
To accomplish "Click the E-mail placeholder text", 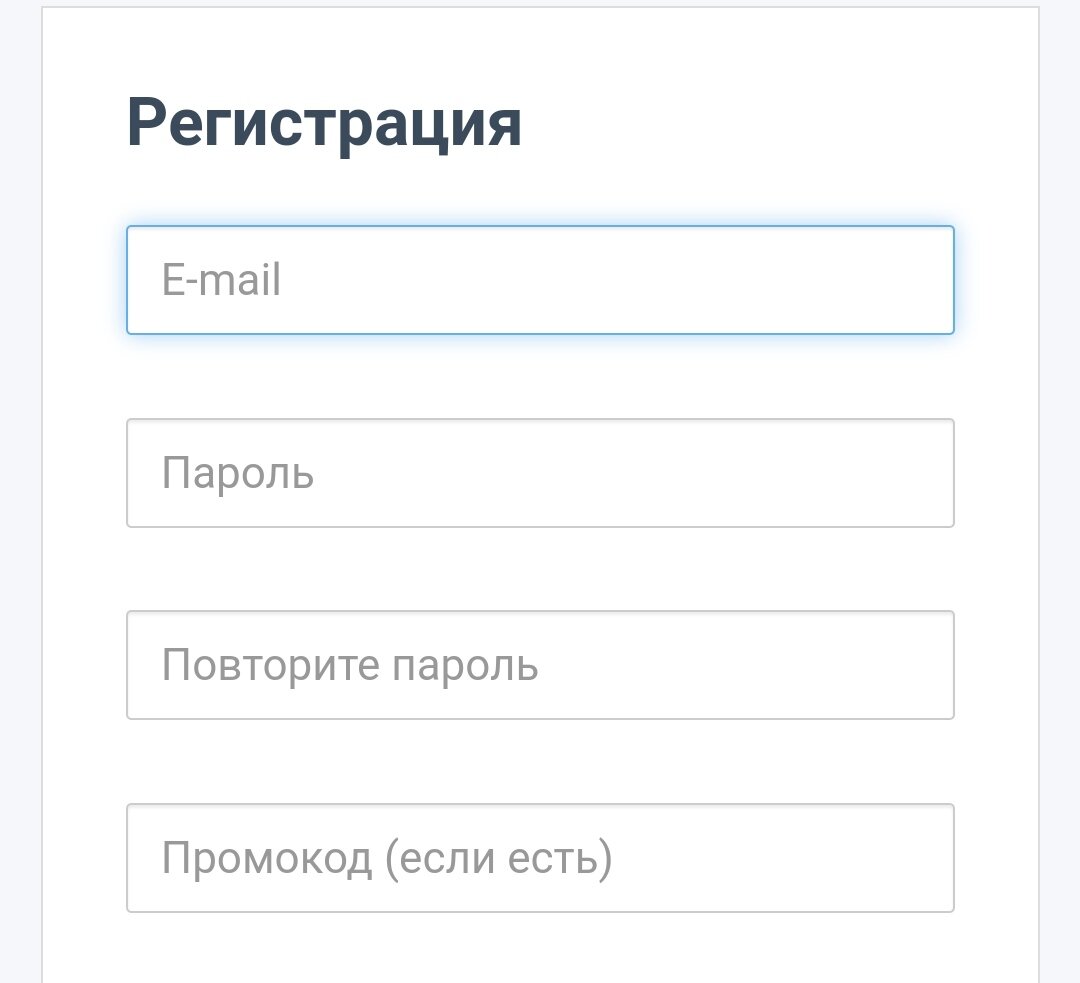I will coord(221,280).
